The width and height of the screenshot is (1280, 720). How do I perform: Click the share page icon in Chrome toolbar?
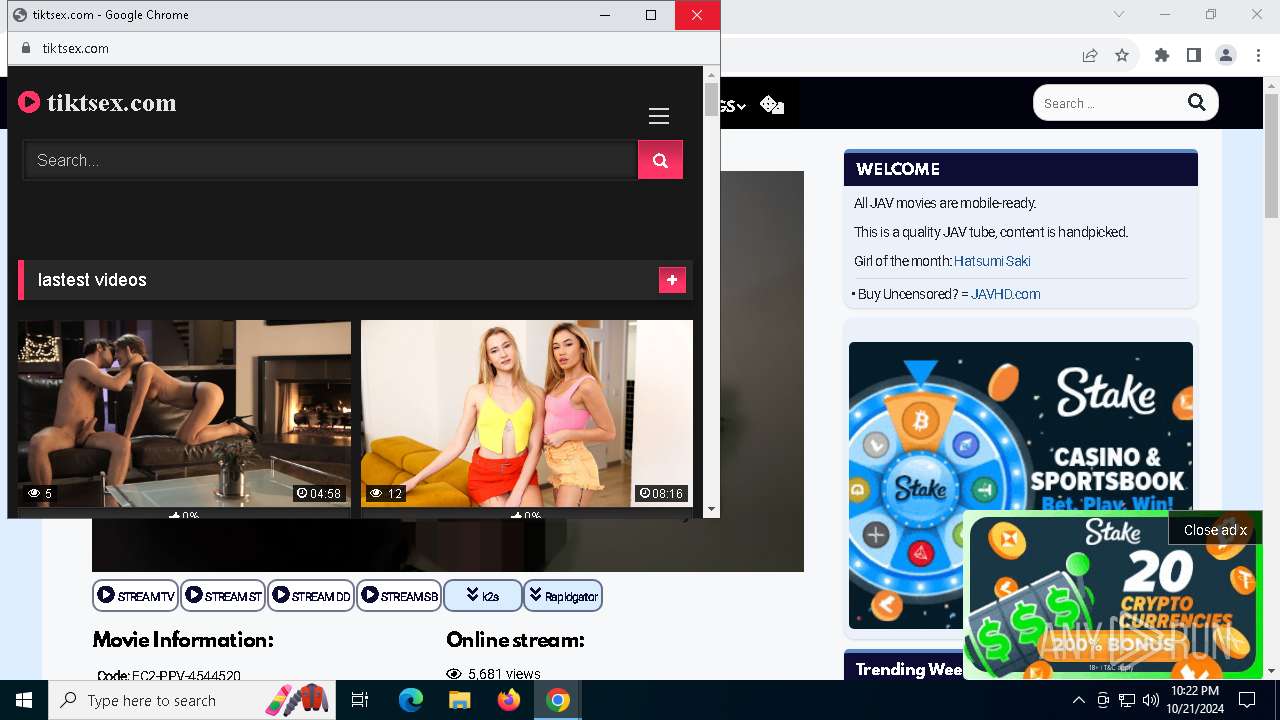[1090, 56]
